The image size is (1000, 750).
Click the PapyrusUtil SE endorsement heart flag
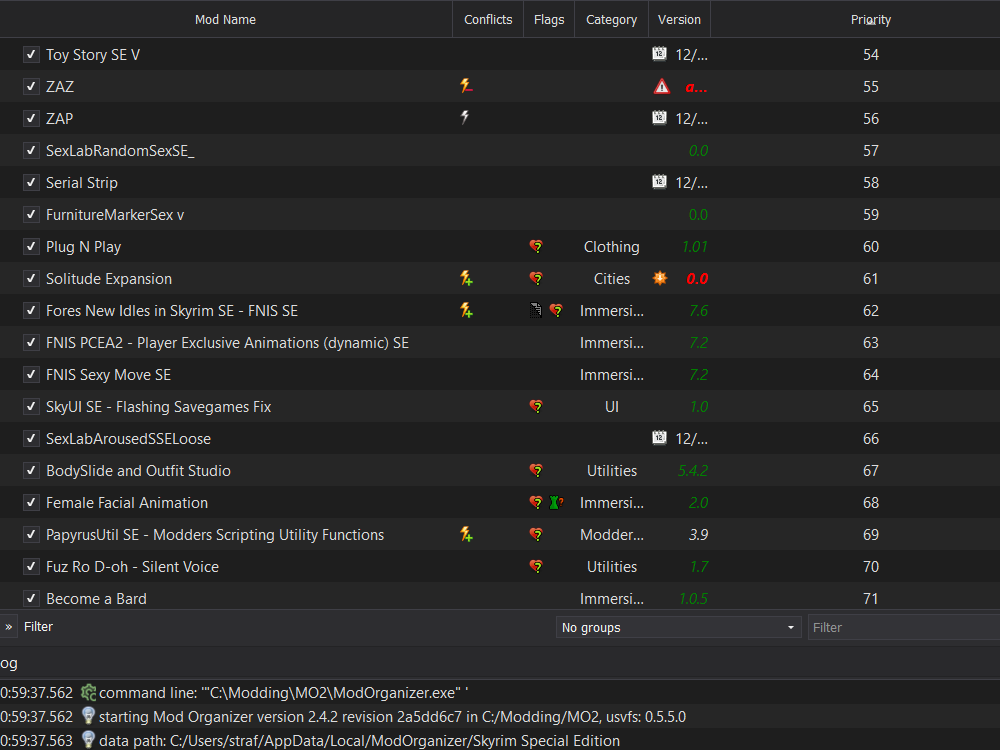(x=536, y=534)
